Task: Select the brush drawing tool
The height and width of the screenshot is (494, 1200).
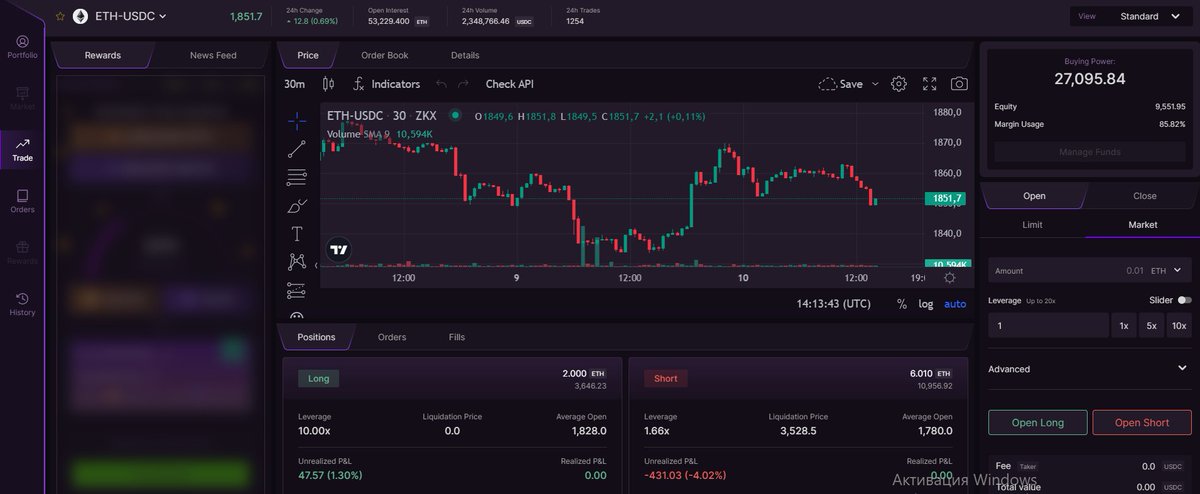Action: [x=297, y=206]
